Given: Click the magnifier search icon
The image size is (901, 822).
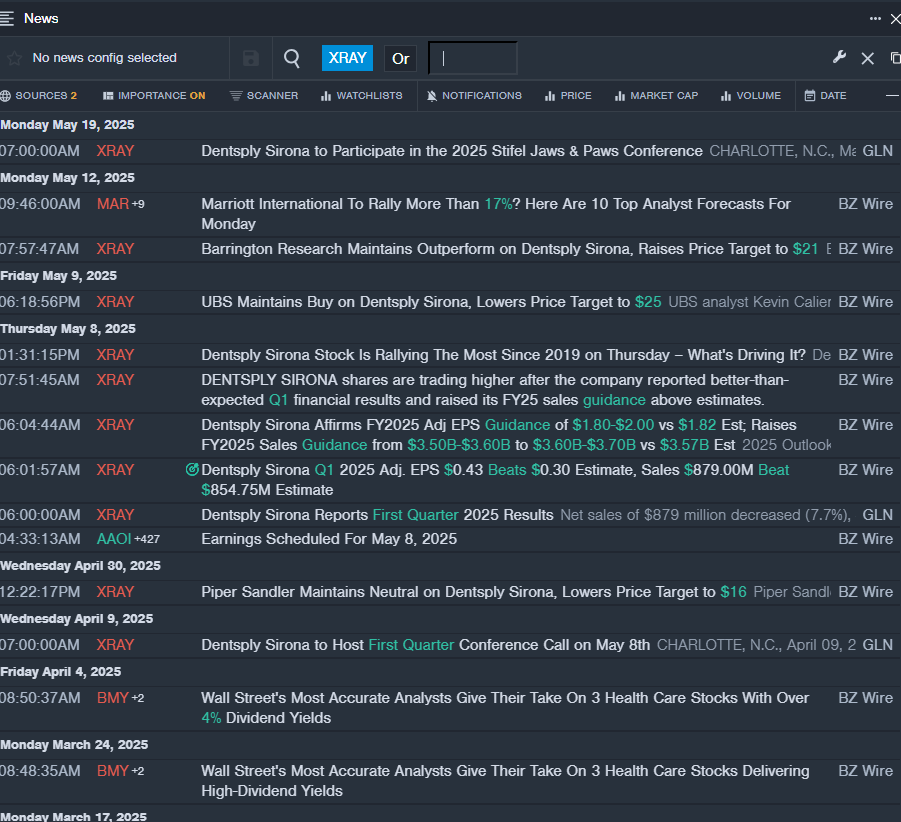Looking at the screenshot, I should (292, 58).
